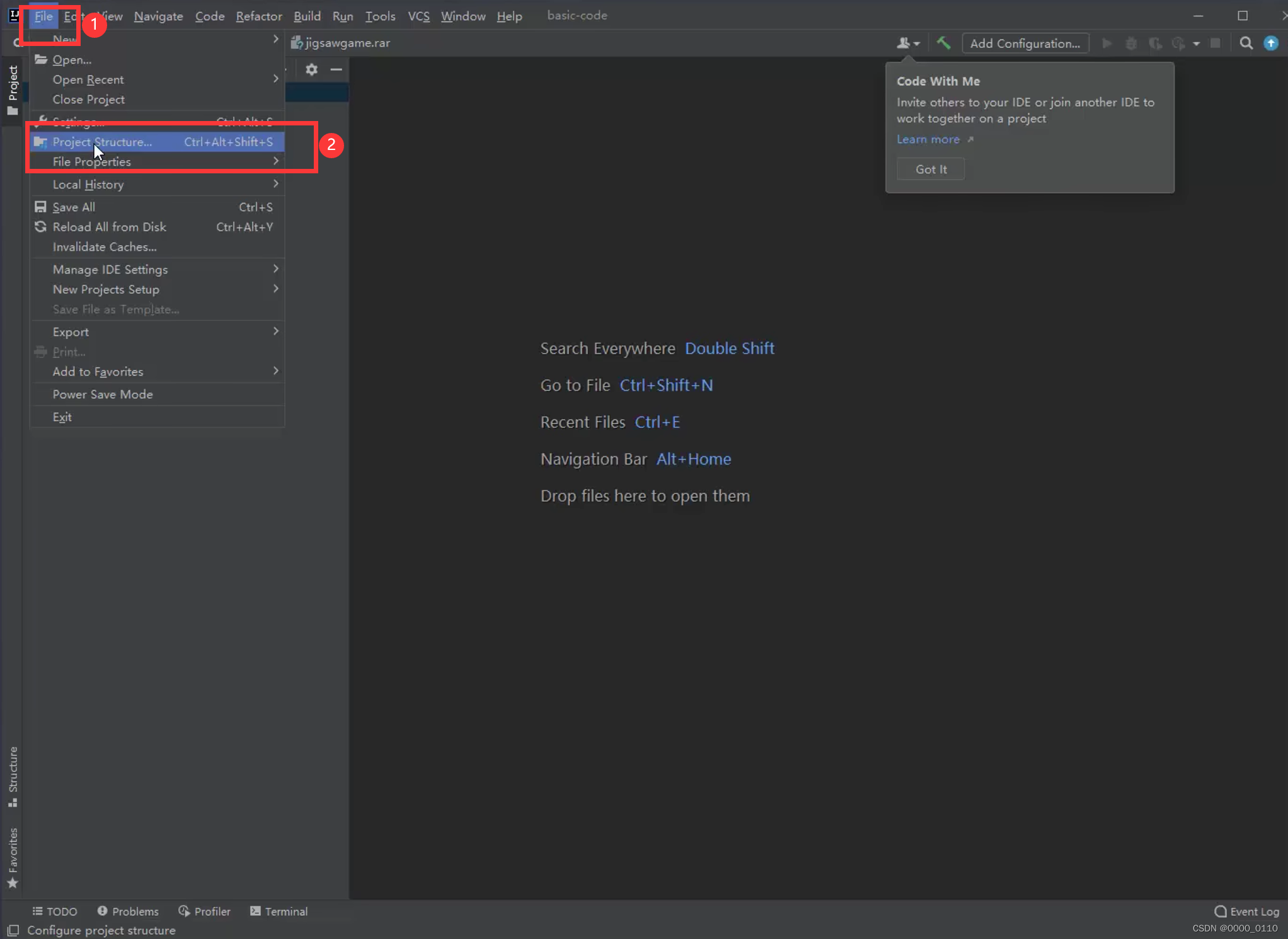Click the green Build hammer icon
Image resolution: width=1288 pixels, height=939 pixels.
pos(943,43)
